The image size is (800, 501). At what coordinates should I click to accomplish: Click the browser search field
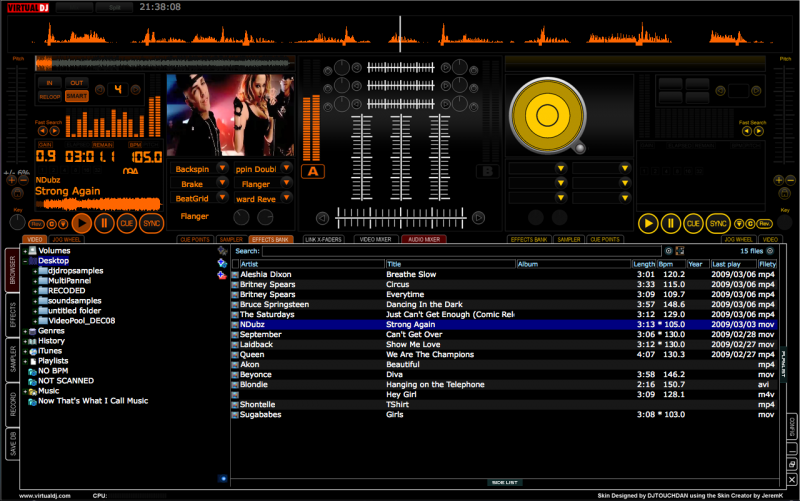coord(462,251)
